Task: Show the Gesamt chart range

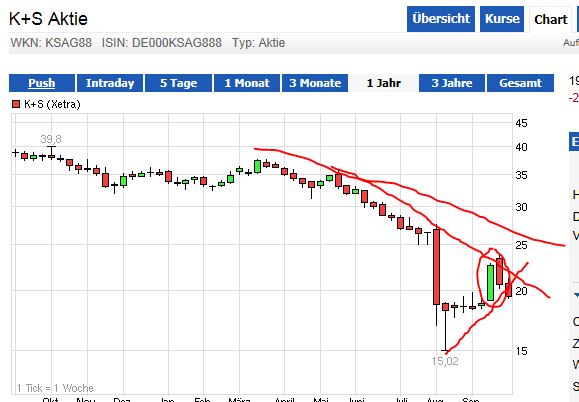Action: click(520, 83)
